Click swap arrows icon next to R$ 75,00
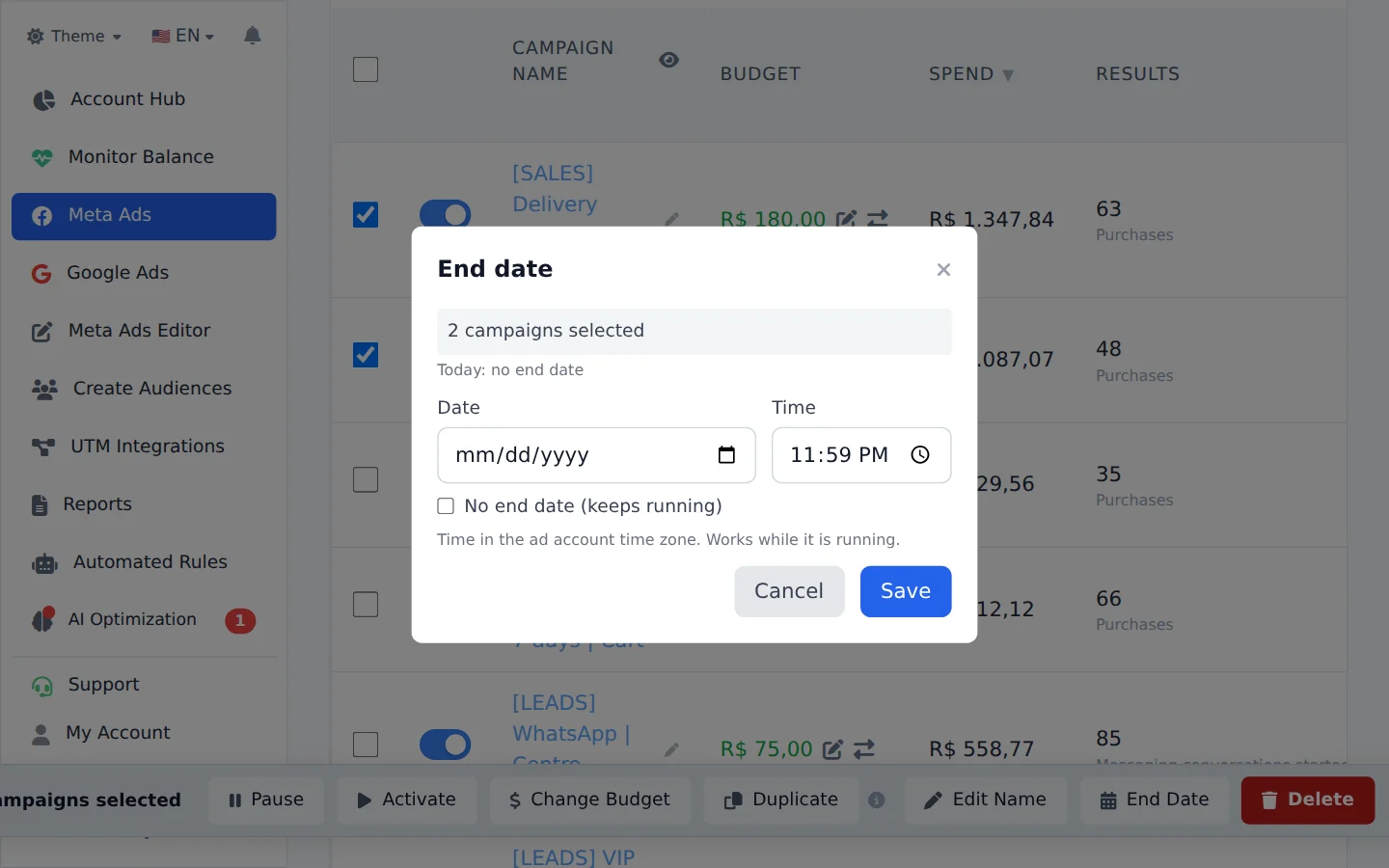The image size is (1389, 868). tap(864, 749)
